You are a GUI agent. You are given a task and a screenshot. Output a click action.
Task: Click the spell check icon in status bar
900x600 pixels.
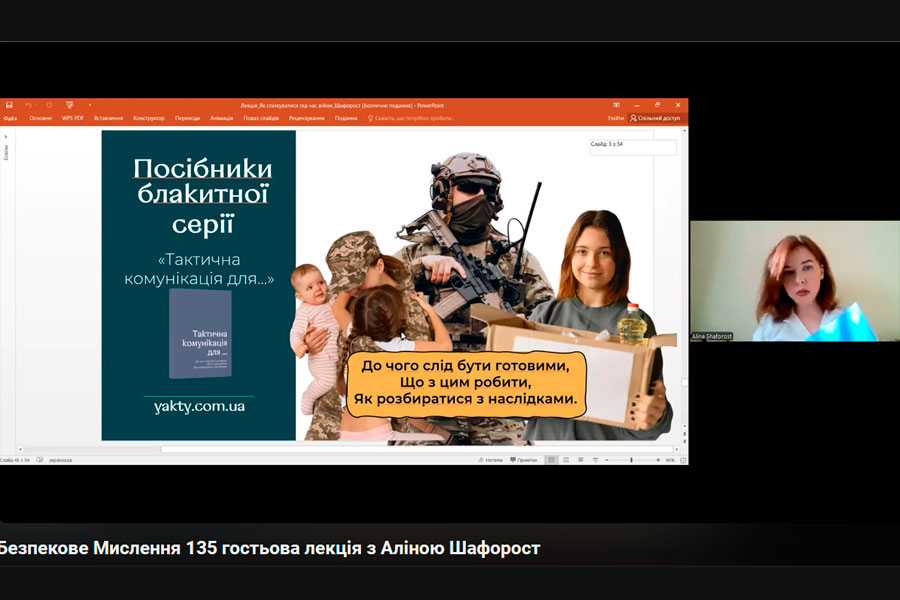(x=40, y=460)
